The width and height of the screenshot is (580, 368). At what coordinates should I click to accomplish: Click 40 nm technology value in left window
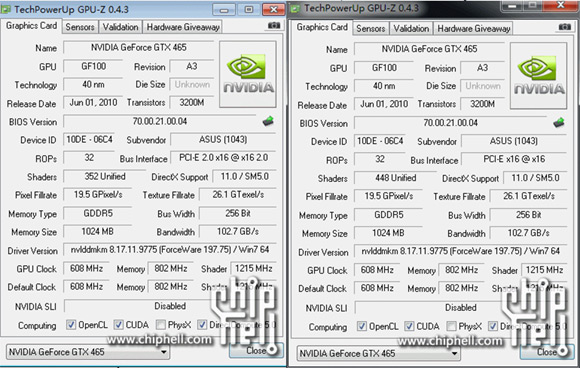click(93, 85)
